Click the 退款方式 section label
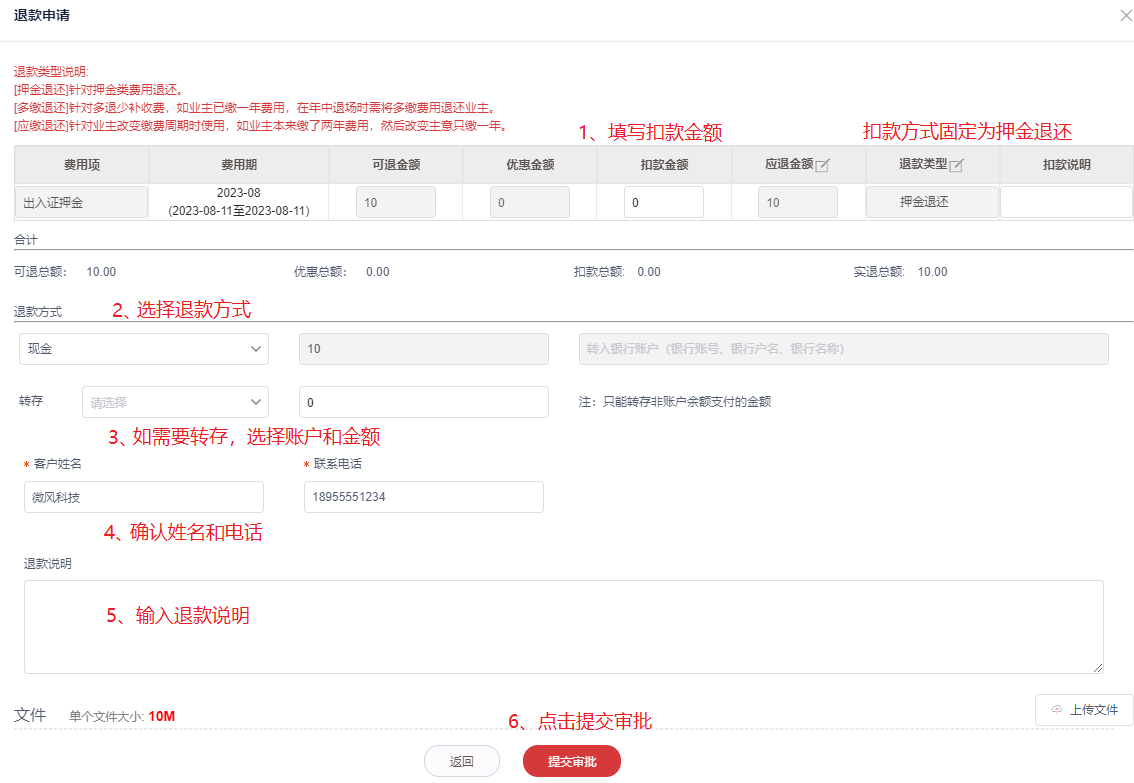Viewport: 1134px width, 783px height. [38, 312]
